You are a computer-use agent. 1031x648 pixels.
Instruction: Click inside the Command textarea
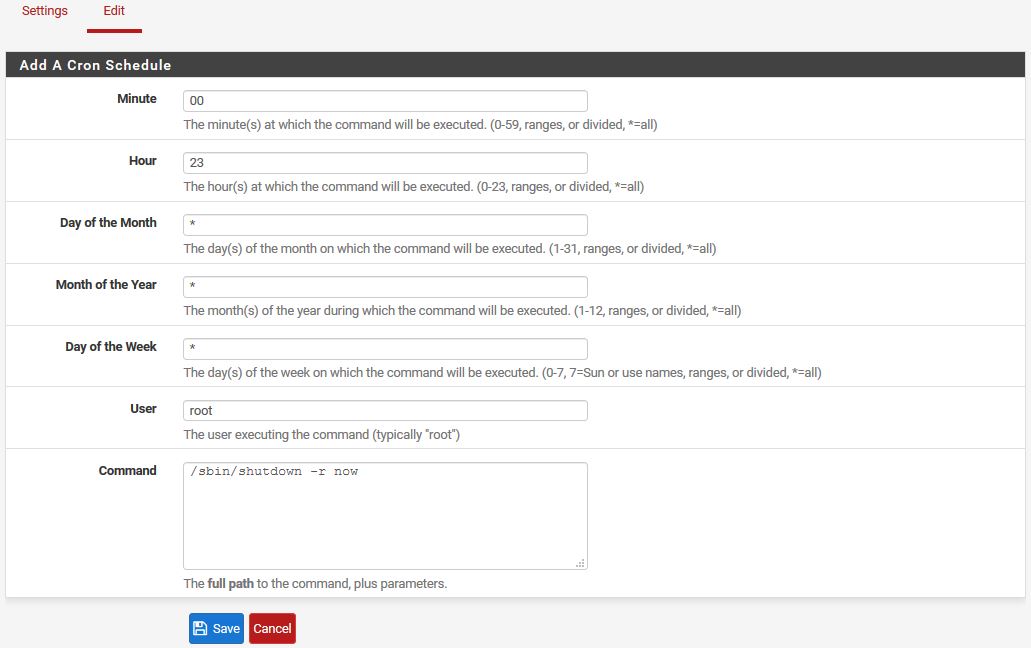(385, 516)
